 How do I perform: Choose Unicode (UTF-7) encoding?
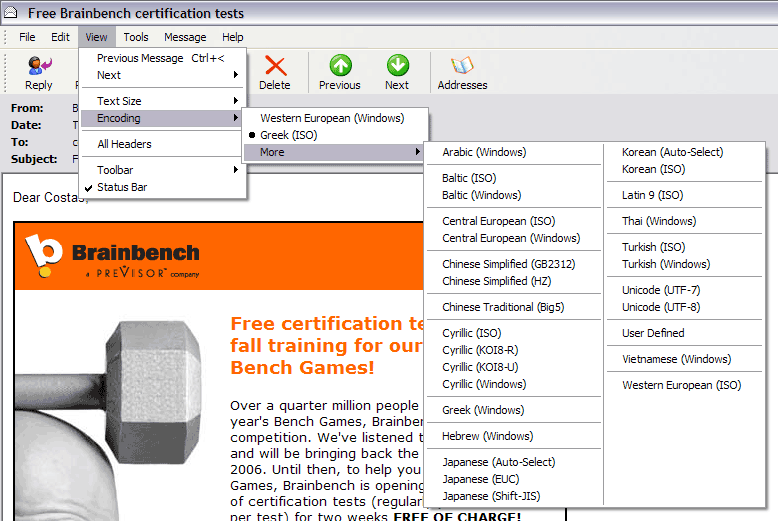click(x=684, y=290)
